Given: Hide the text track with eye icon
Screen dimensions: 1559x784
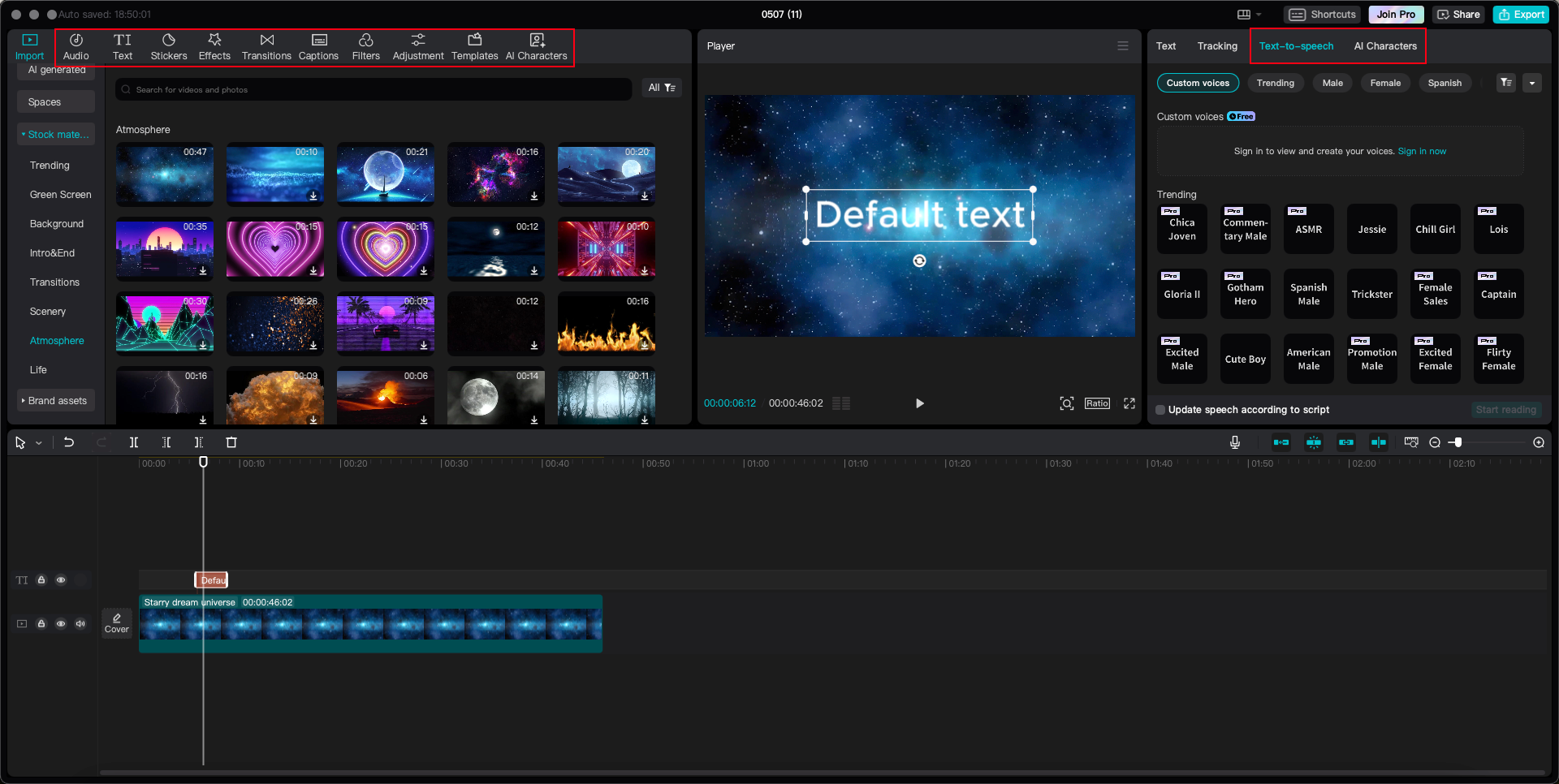Looking at the screenshot, I should (x=61, y=580).
